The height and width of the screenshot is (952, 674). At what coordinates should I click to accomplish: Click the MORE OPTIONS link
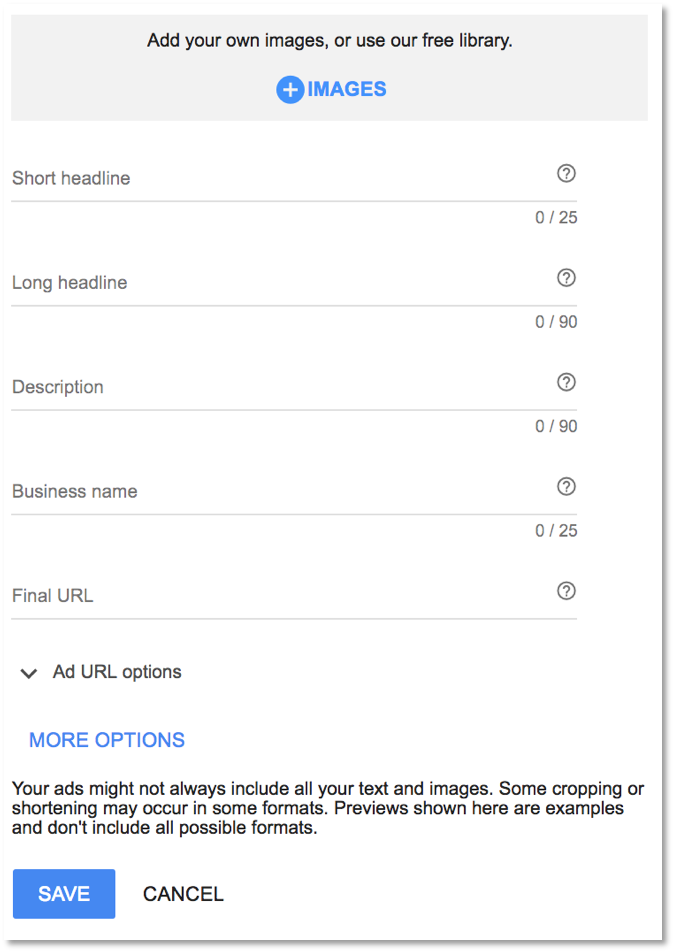(107, 740)
